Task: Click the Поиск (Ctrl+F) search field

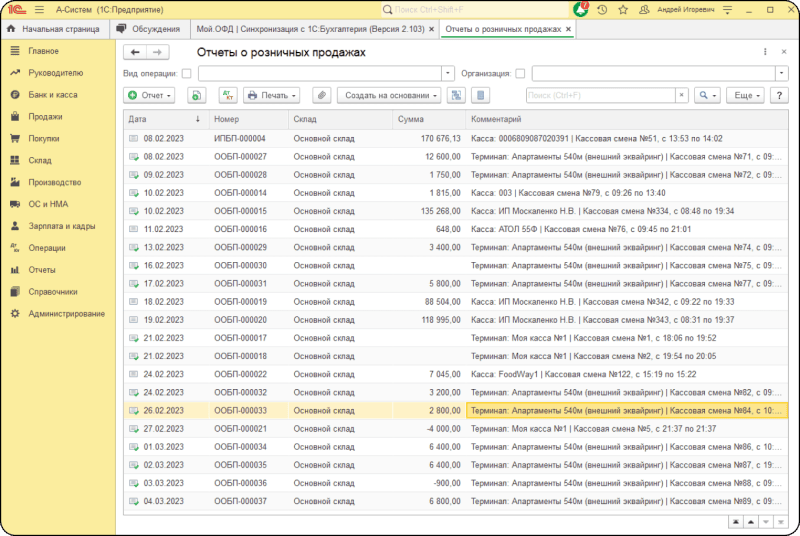Action: 600,95
